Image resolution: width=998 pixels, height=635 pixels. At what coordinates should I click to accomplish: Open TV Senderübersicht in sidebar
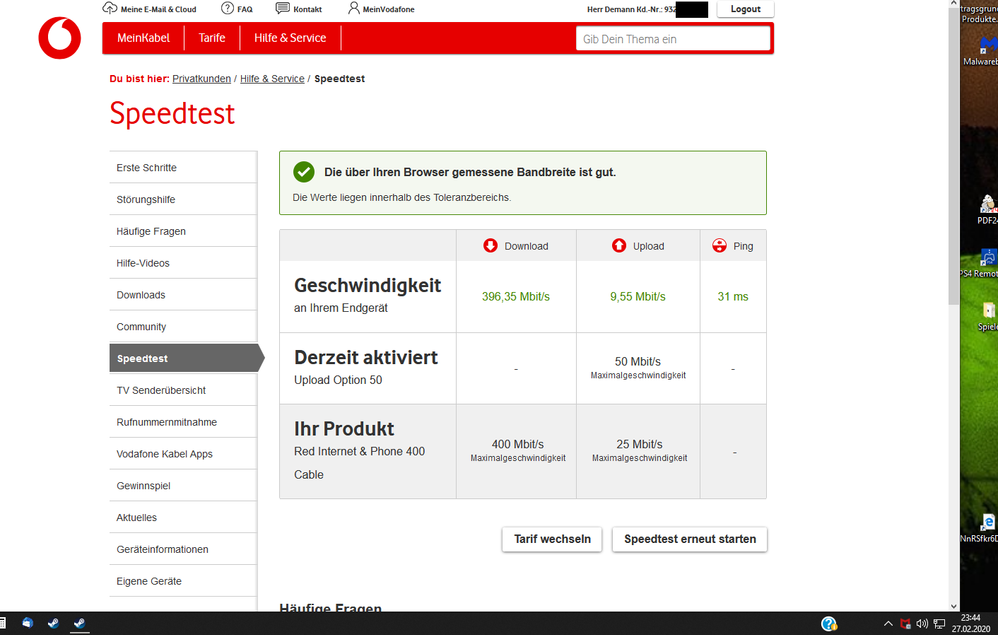point(183,390)
